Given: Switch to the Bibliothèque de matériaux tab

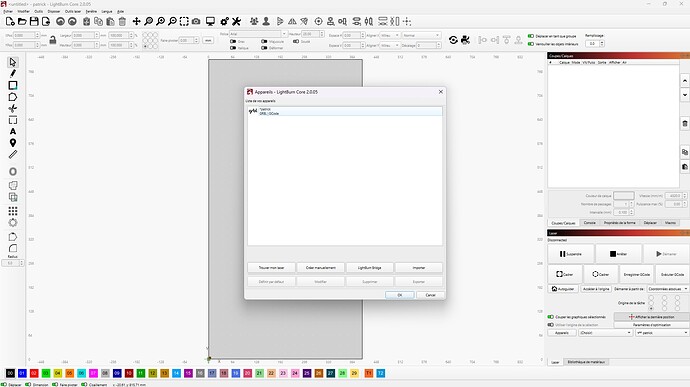Looking at the screenshot, I should 586,362.
